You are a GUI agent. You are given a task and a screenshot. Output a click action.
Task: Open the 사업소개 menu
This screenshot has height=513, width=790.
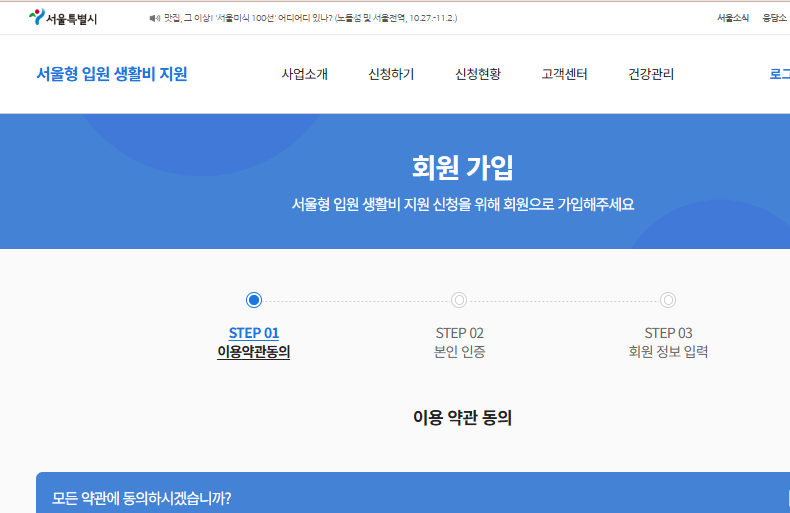coord(304,74)
